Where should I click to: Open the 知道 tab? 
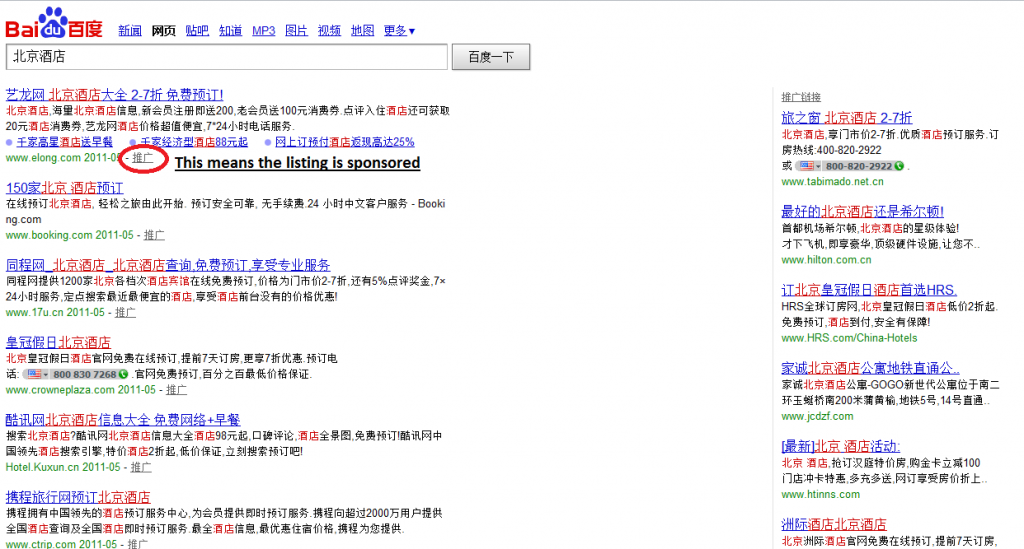231,31
